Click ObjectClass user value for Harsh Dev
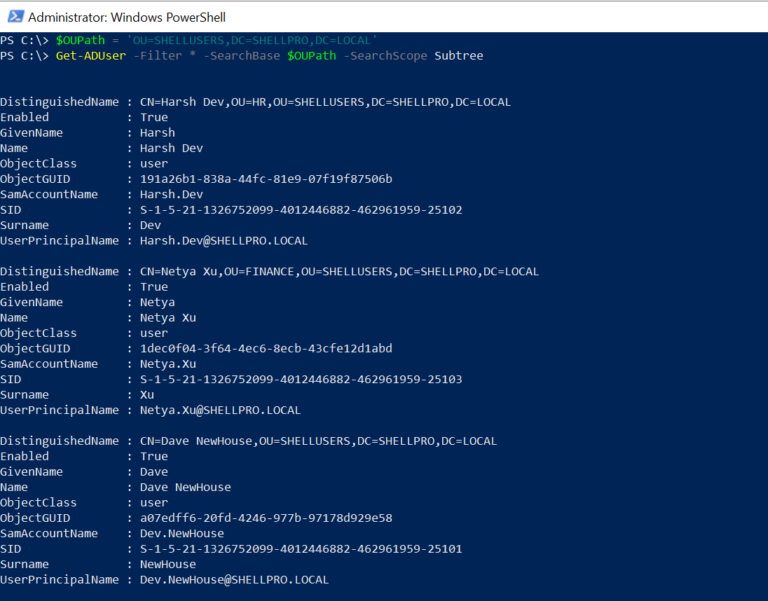The width and height of the screenshot is (768, 601). pos(154,164)
